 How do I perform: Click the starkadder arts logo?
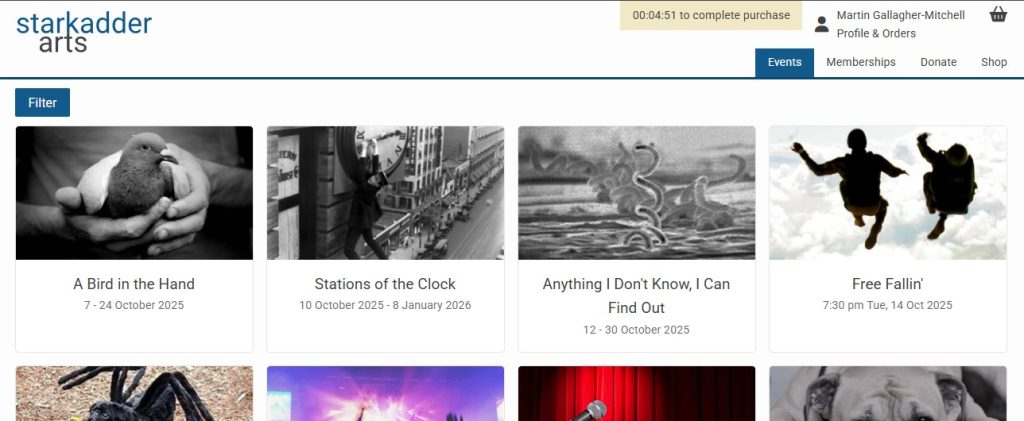pos(84,33)
